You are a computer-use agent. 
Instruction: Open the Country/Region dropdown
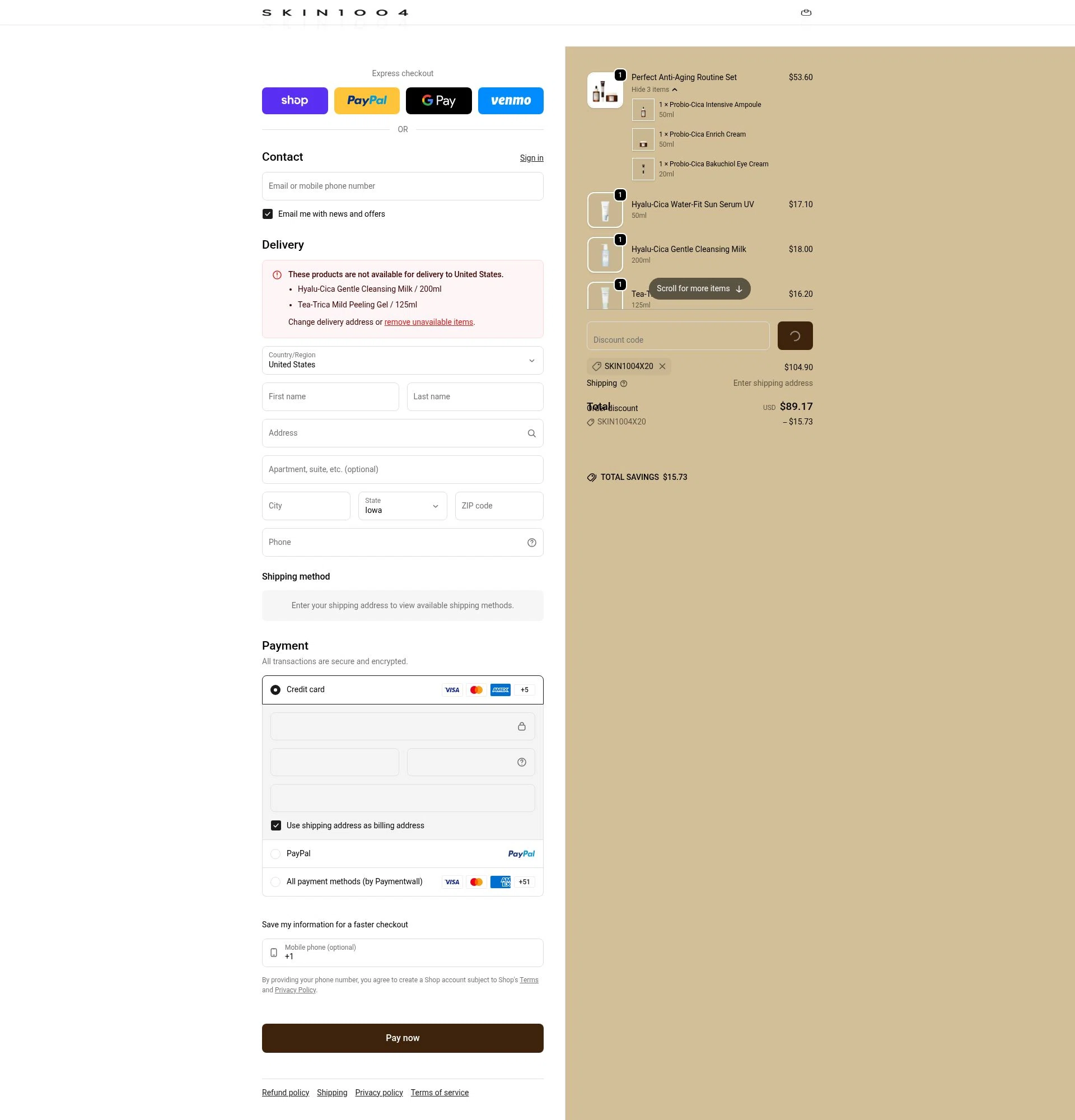[403, 361]
